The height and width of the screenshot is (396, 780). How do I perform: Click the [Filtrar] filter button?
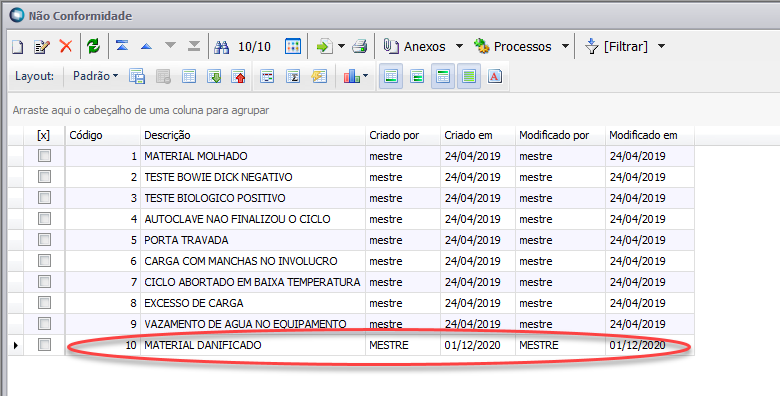[616, 46]
